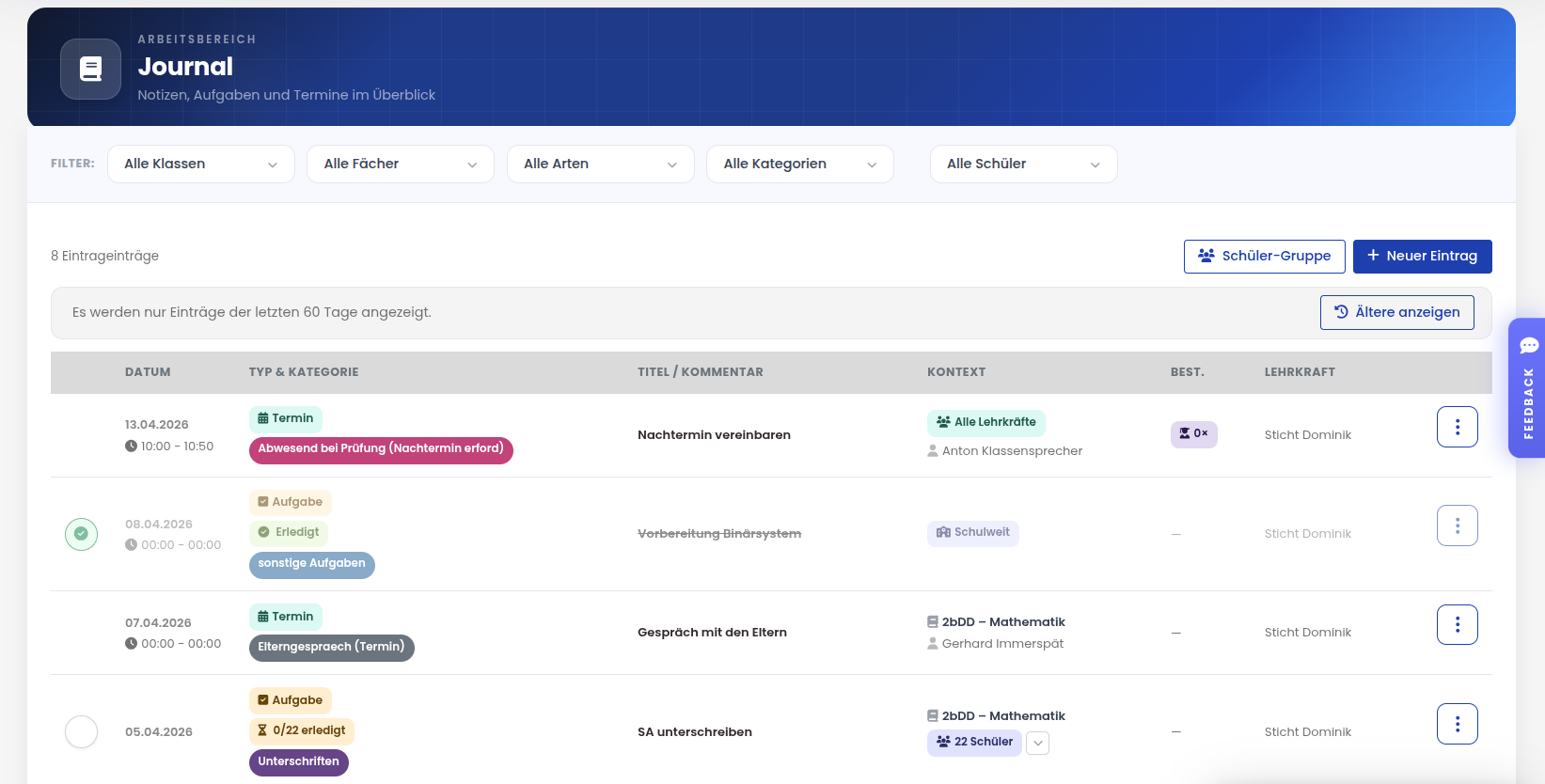Click Aufgabe tag on 05.04.2026 row
Viewport: 1545px width, 784px height.
click(x=291, y=700)
